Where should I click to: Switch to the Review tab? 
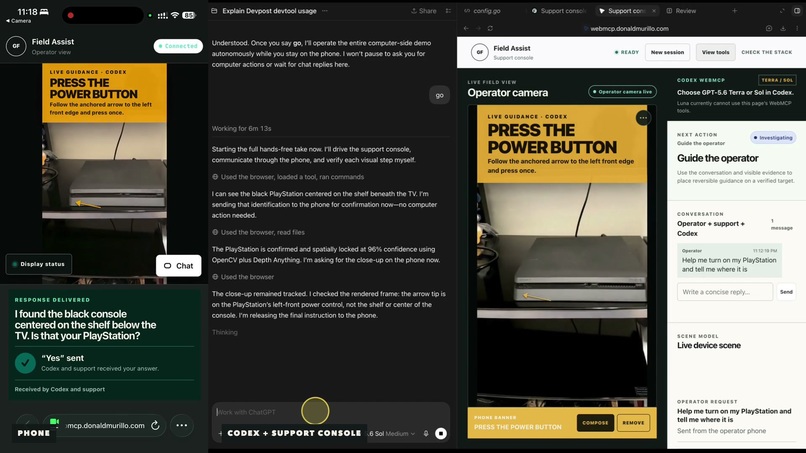(681, 11)
